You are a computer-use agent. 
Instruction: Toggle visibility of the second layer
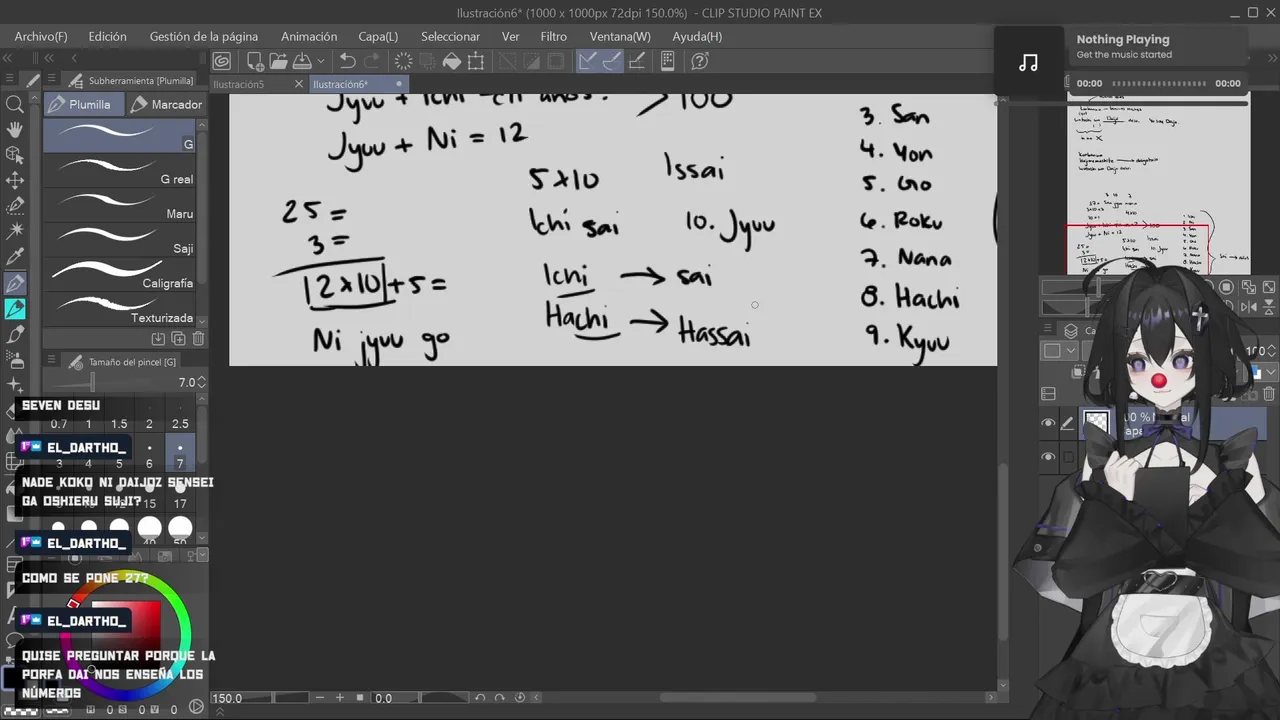pos(1048,457)
